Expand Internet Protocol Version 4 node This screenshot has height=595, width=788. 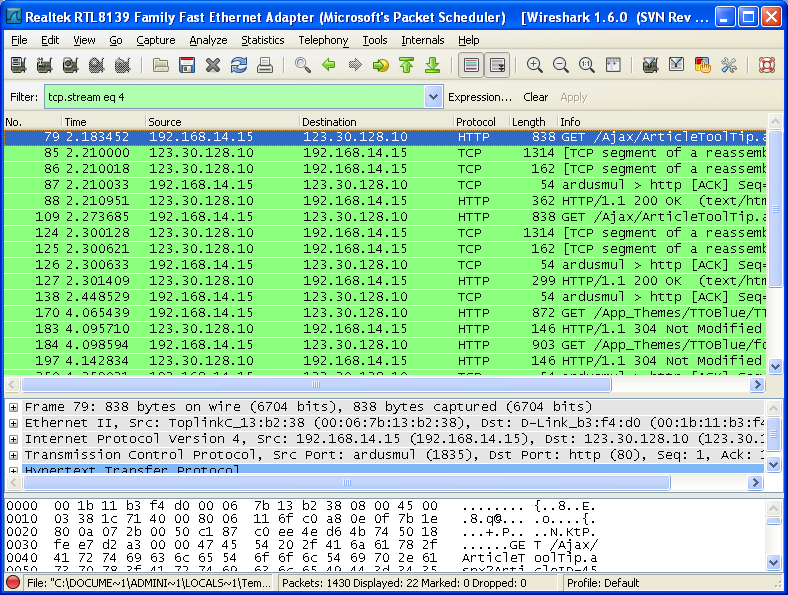[14, 439]
